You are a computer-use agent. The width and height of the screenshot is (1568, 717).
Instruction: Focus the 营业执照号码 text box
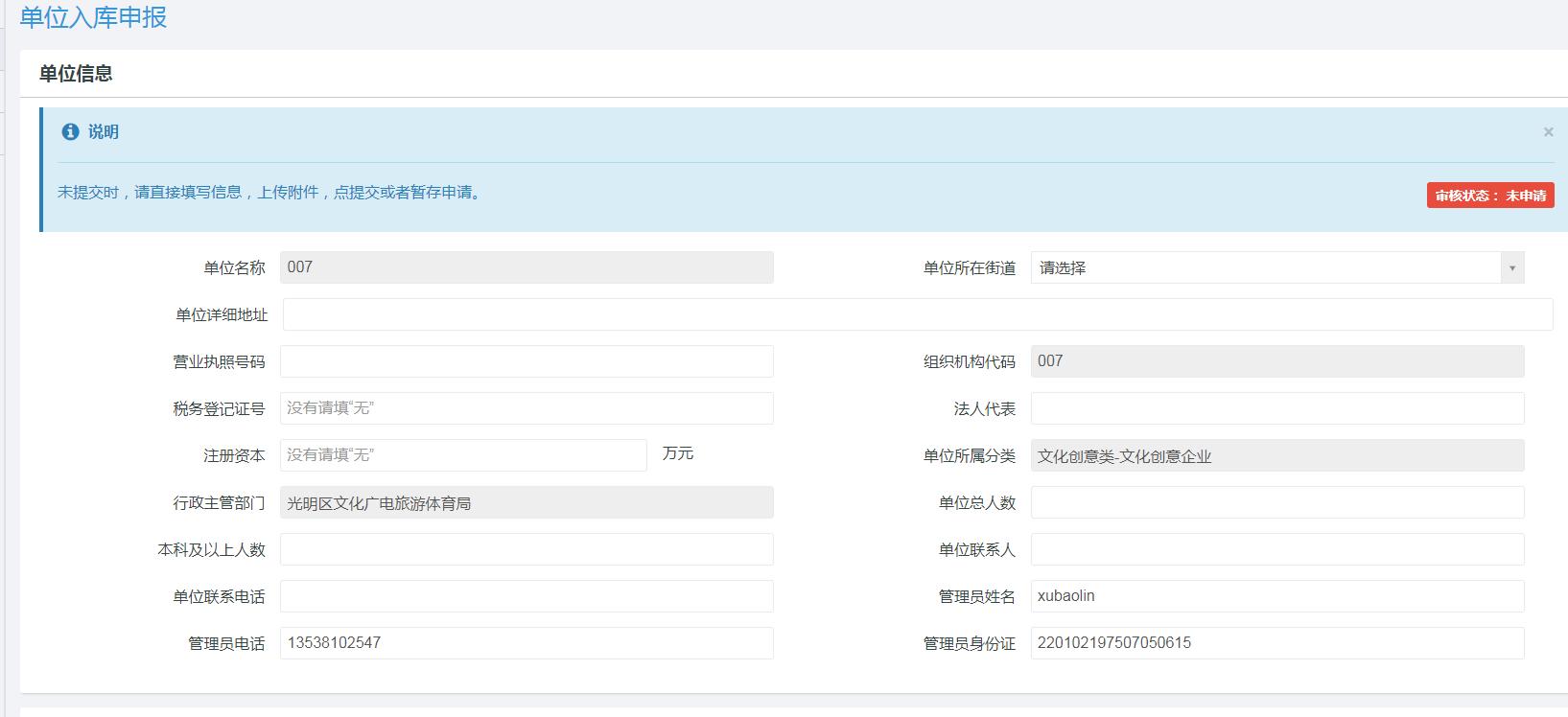click(x=527, y=361)
